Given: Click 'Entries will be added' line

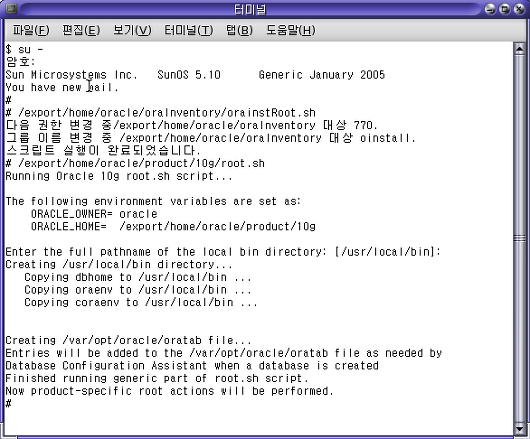Looking at the screenshot, I should pyautogui.click(x=224, y=353).
